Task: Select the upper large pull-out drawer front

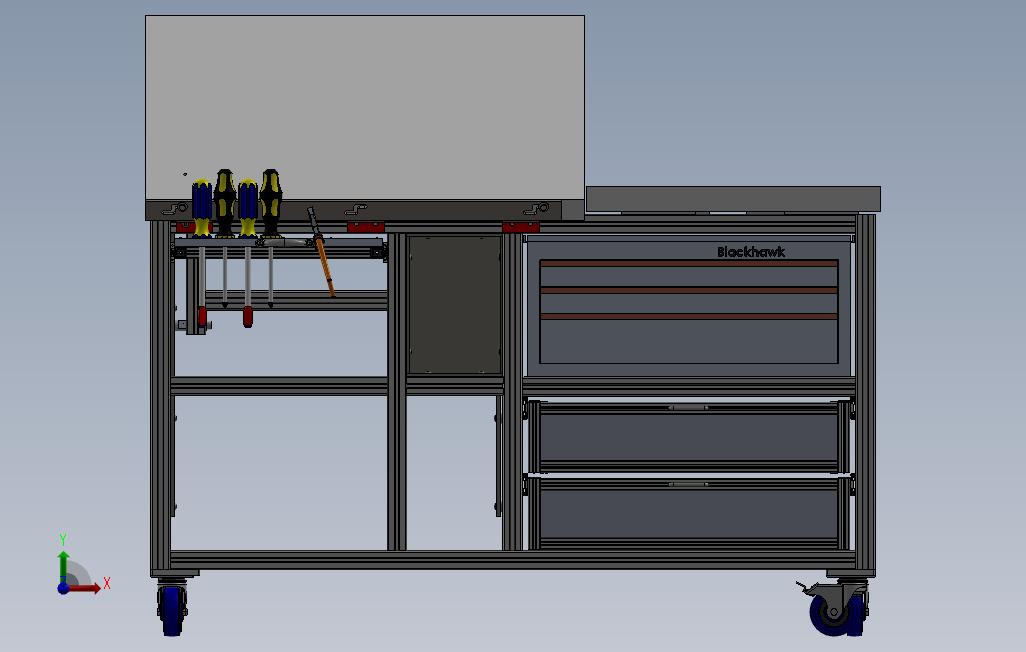Action: [x=688, y=437]
